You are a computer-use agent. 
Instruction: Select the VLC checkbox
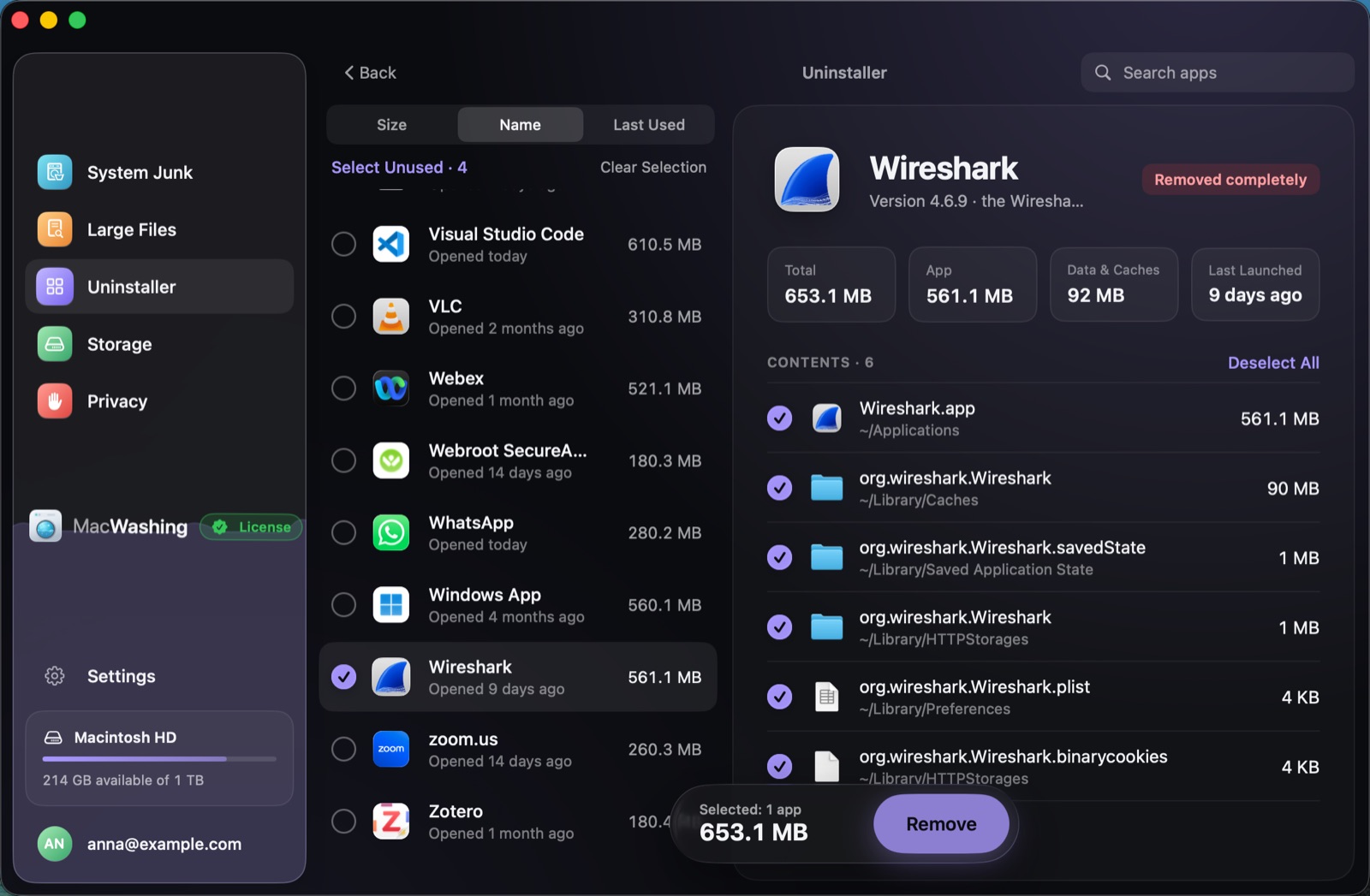pos(343,317)
